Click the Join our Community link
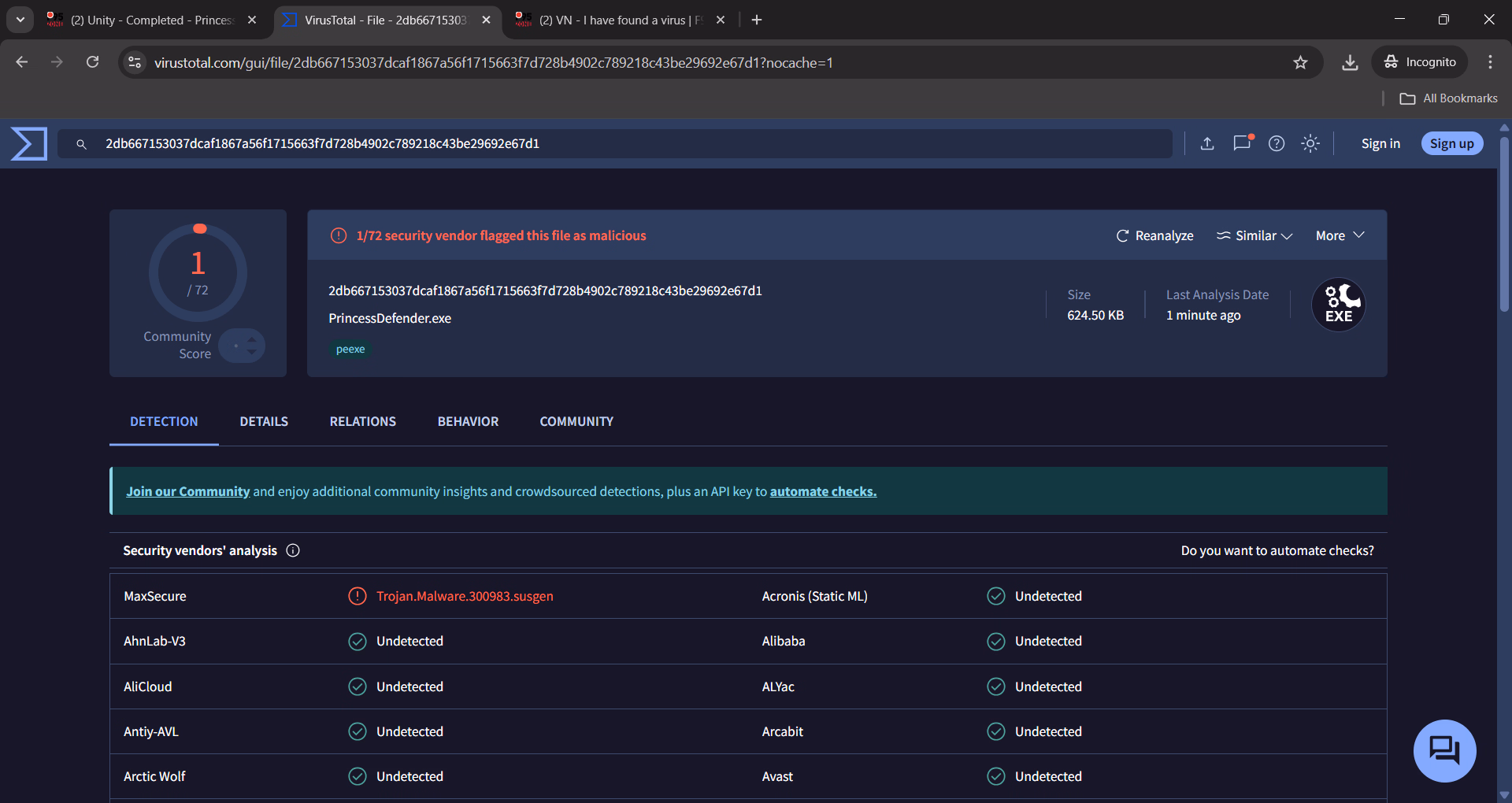Screen dimensions: 1512x803 187,491
